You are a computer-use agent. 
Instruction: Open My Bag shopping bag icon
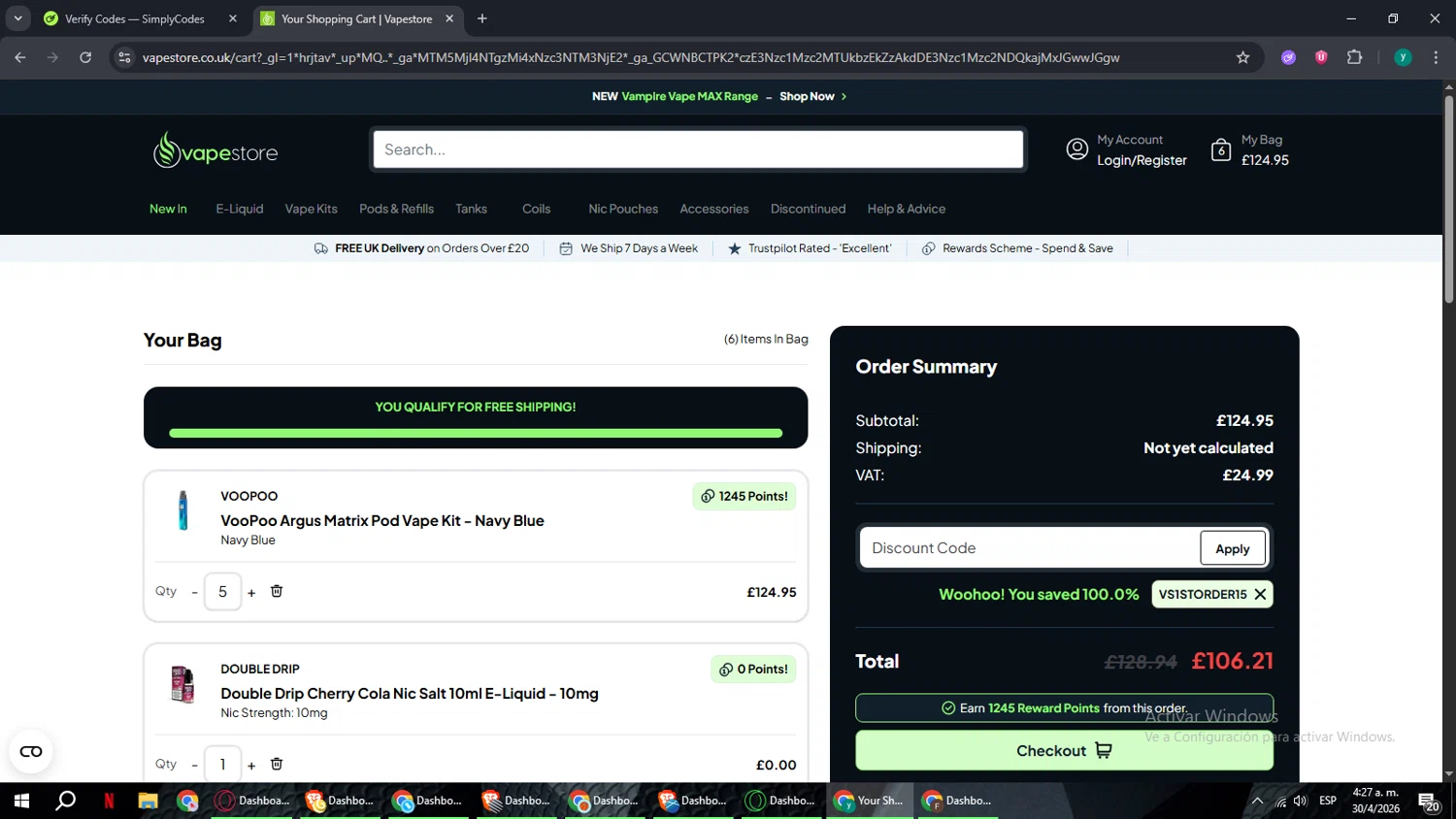[1220, 149]
